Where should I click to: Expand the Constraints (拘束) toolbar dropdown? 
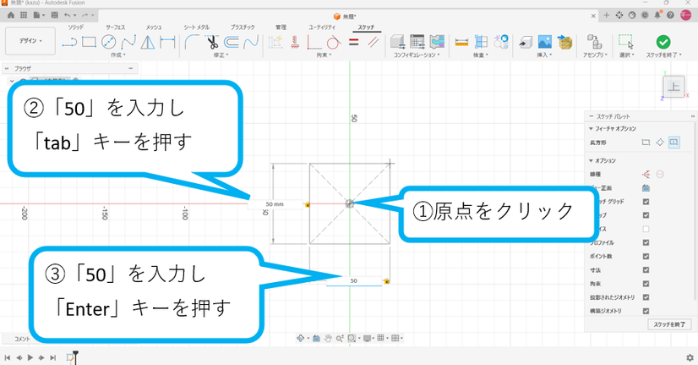pyautogui.click(x=324, y=55)
